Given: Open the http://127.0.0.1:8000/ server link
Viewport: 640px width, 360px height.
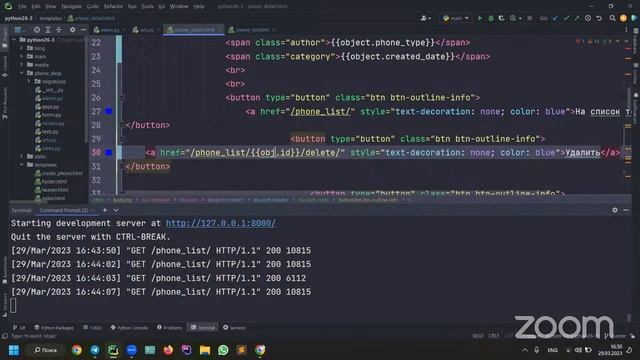Looking at the screenshot, I should pyautogui.click(x=220, y=223).
